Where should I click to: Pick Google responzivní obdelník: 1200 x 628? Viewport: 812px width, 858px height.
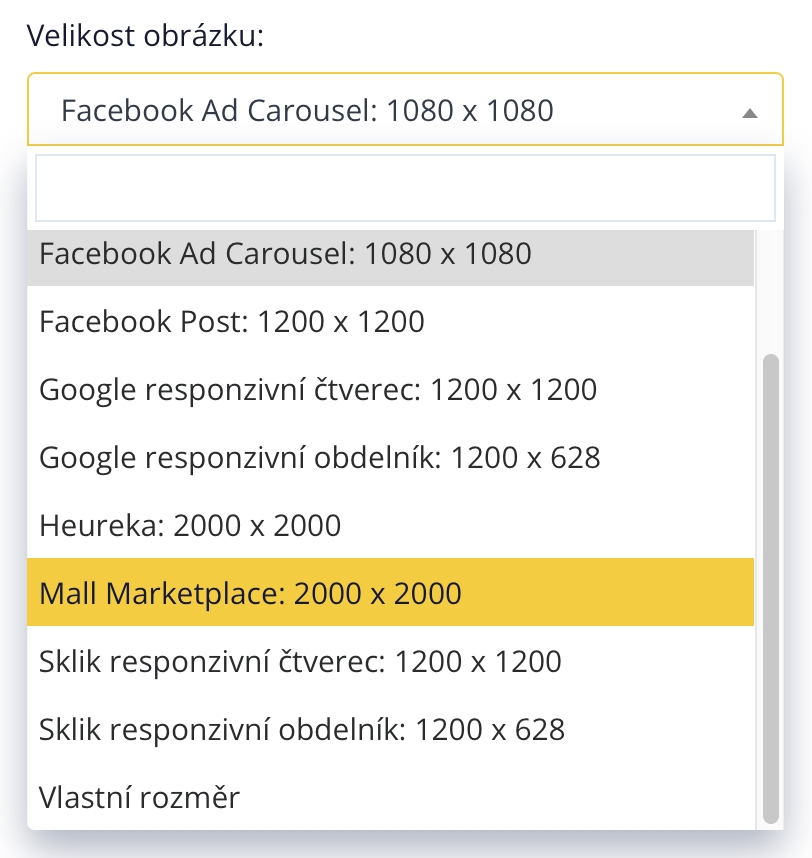coord(320,458)
